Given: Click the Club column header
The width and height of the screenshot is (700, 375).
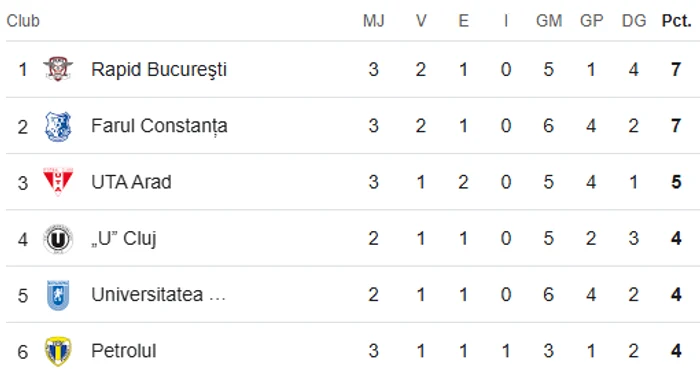Looking at the screenshot, I should [23, 21].
